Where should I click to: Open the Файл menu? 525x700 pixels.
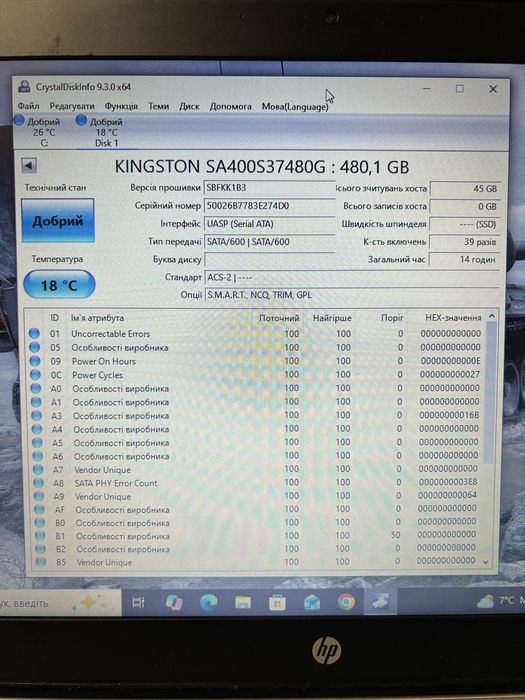click(28, 106)
